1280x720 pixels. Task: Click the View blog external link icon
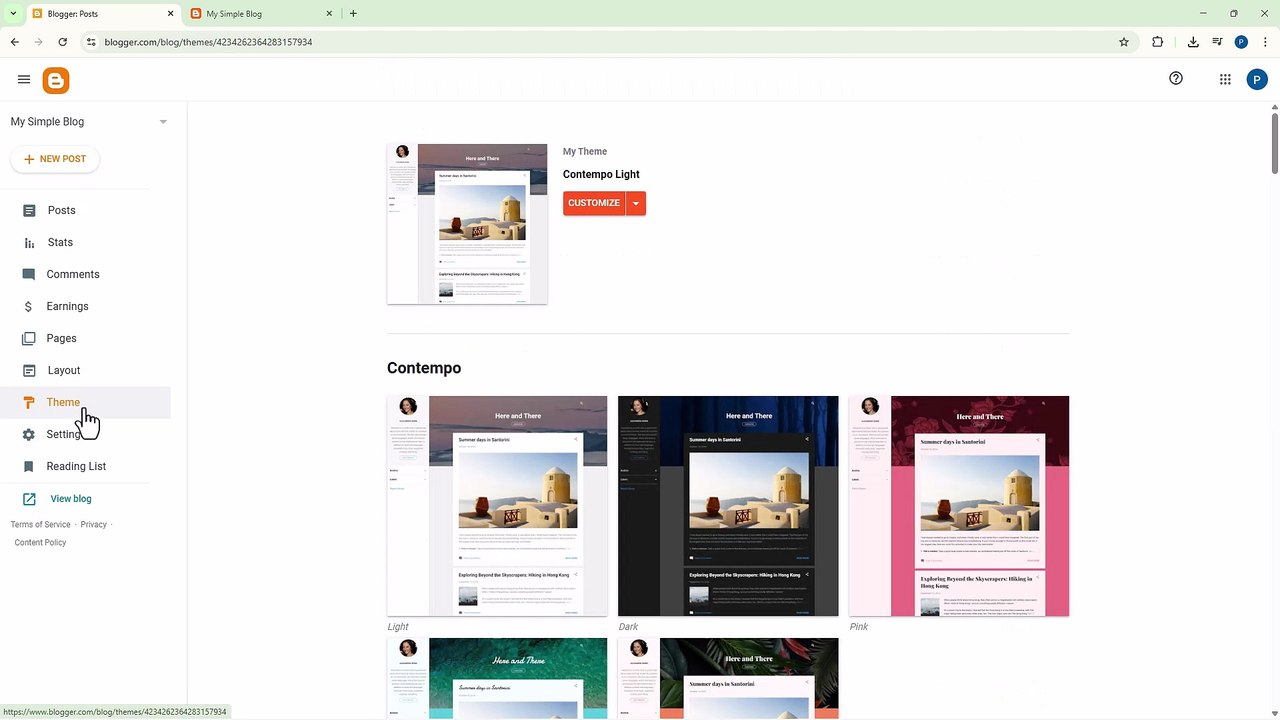(29, 499)
